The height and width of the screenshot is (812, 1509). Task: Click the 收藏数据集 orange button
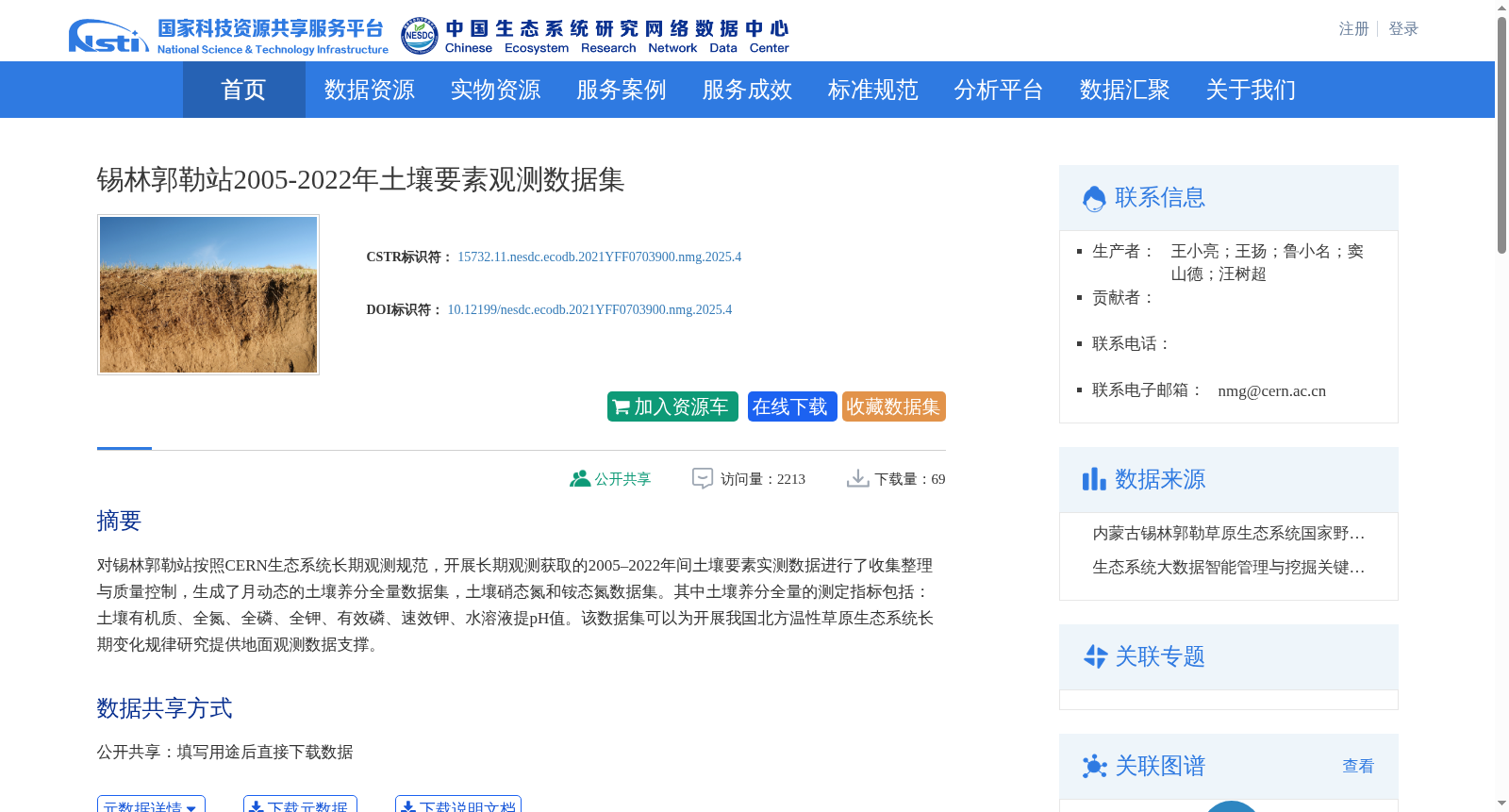[894, 406]
